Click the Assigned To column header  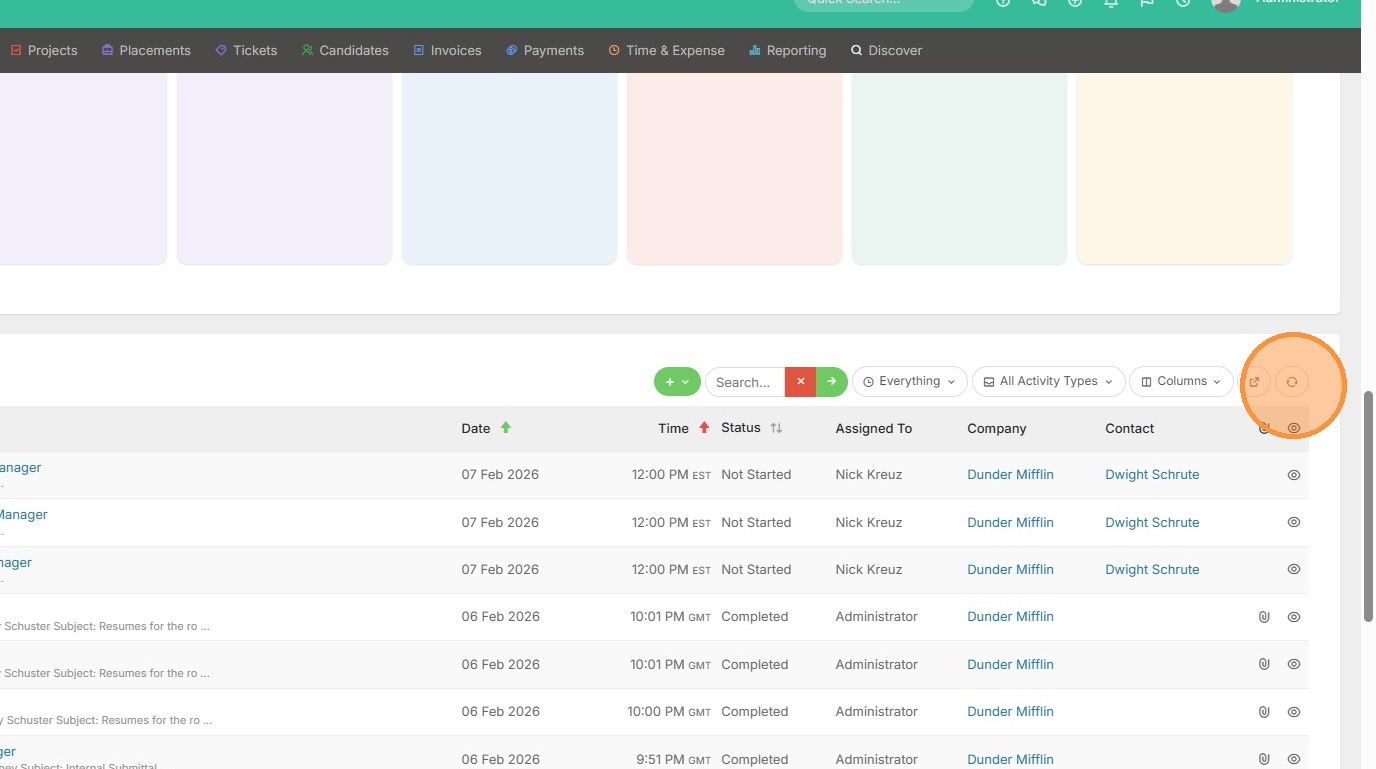click(873, 428)
